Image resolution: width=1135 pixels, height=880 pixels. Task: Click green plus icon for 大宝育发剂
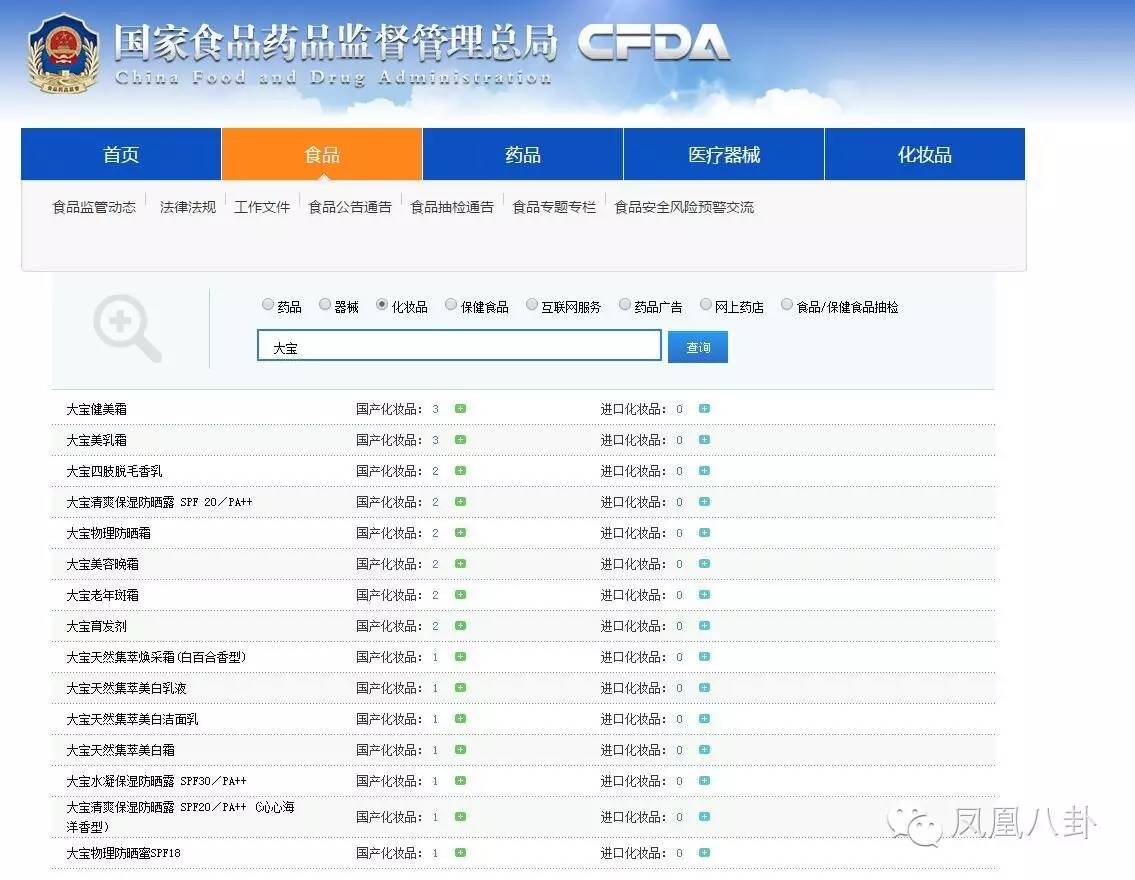click(x=460, y=626)
